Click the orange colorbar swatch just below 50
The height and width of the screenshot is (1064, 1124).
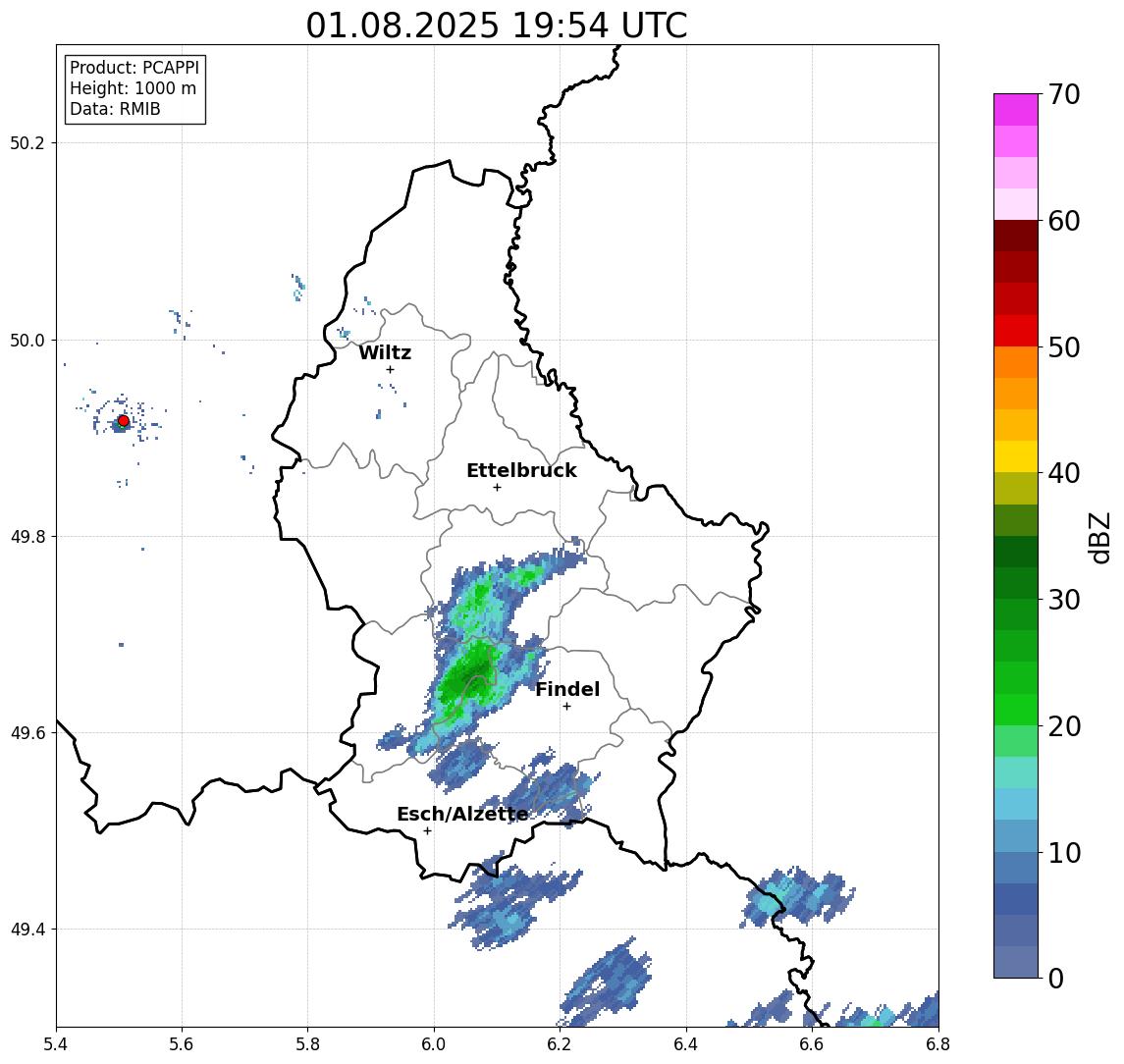(x=1016, y=363)
